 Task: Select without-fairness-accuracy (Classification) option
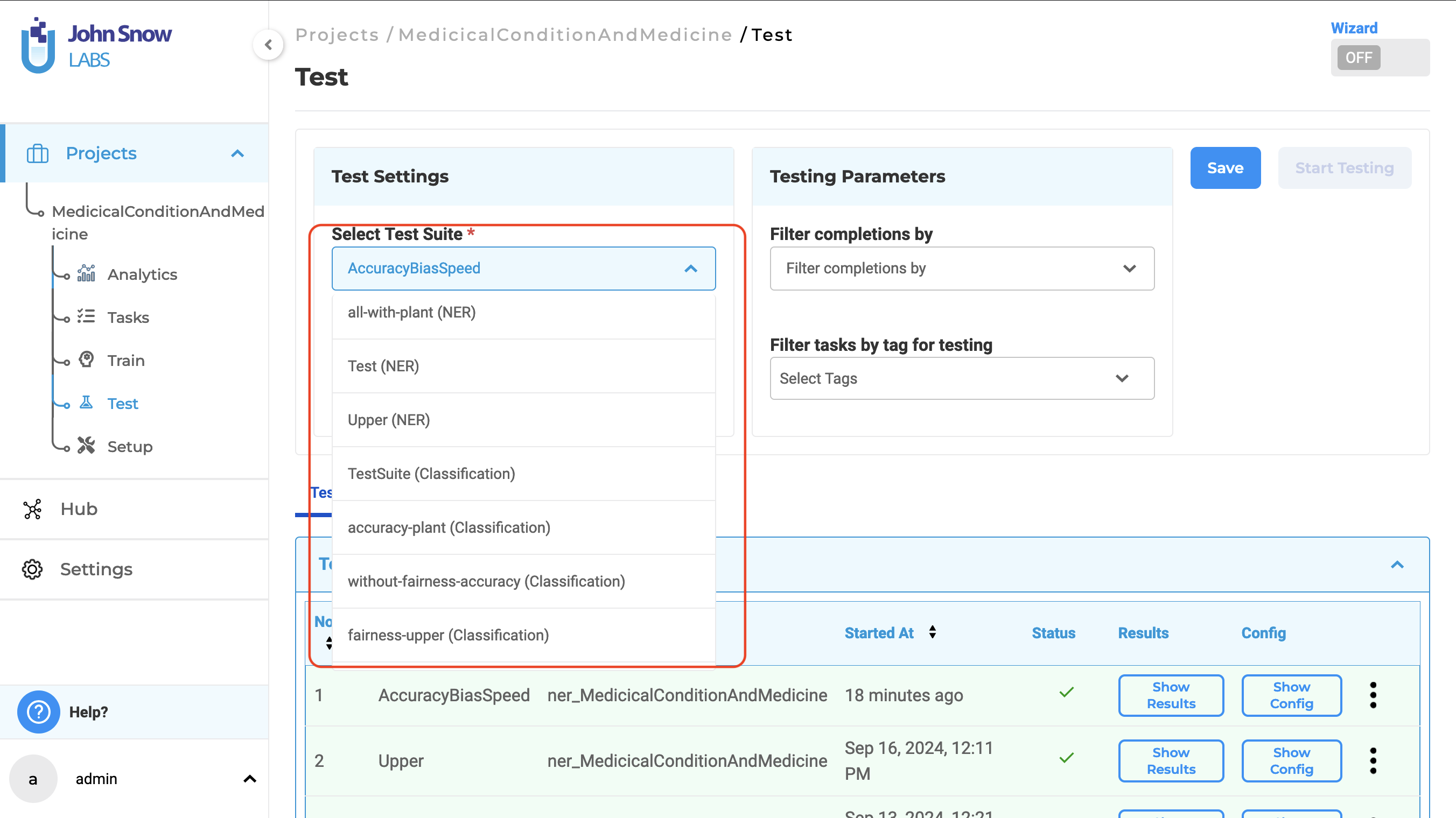524,581
